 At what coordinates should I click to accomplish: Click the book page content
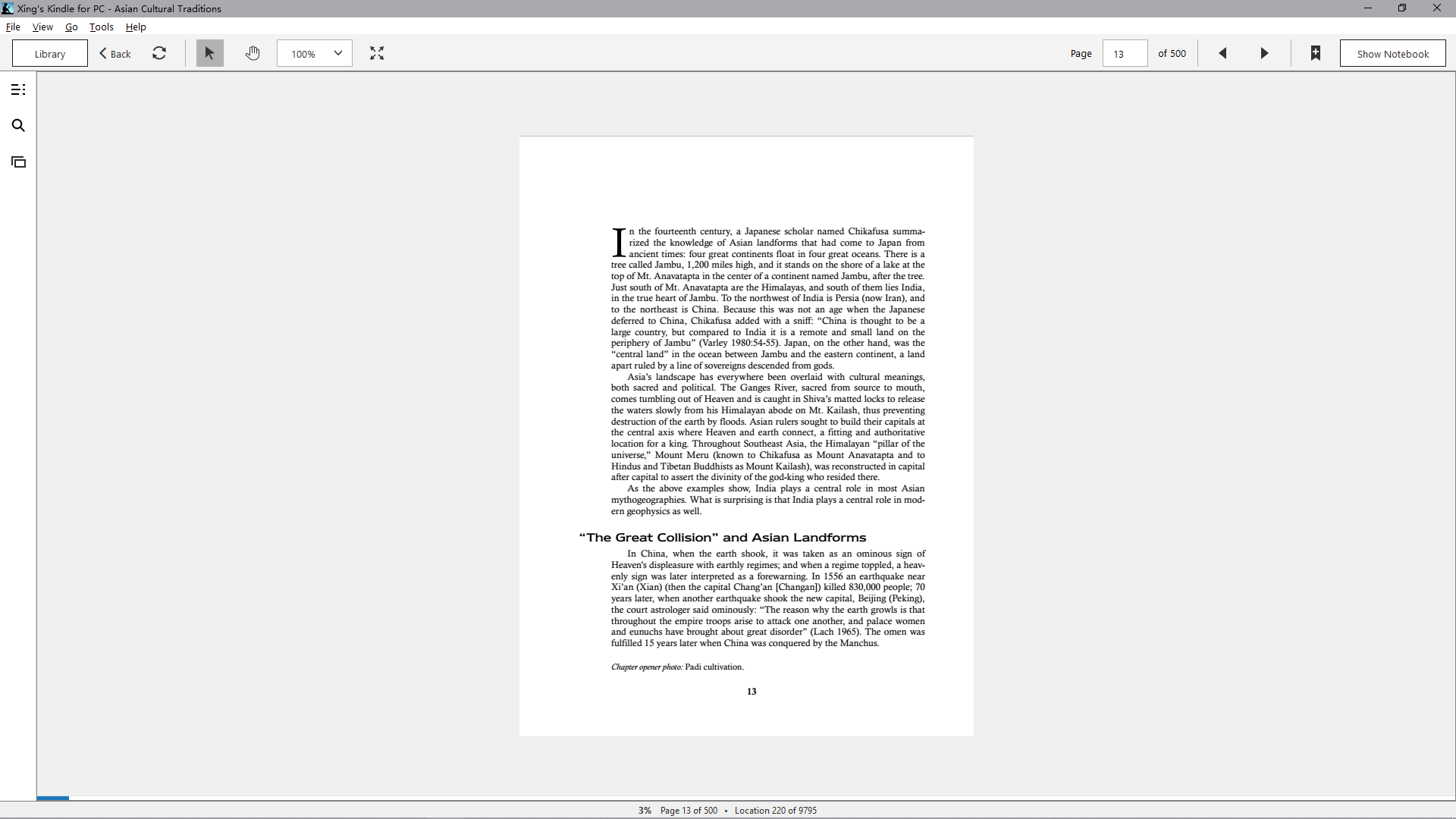(746, 436)
